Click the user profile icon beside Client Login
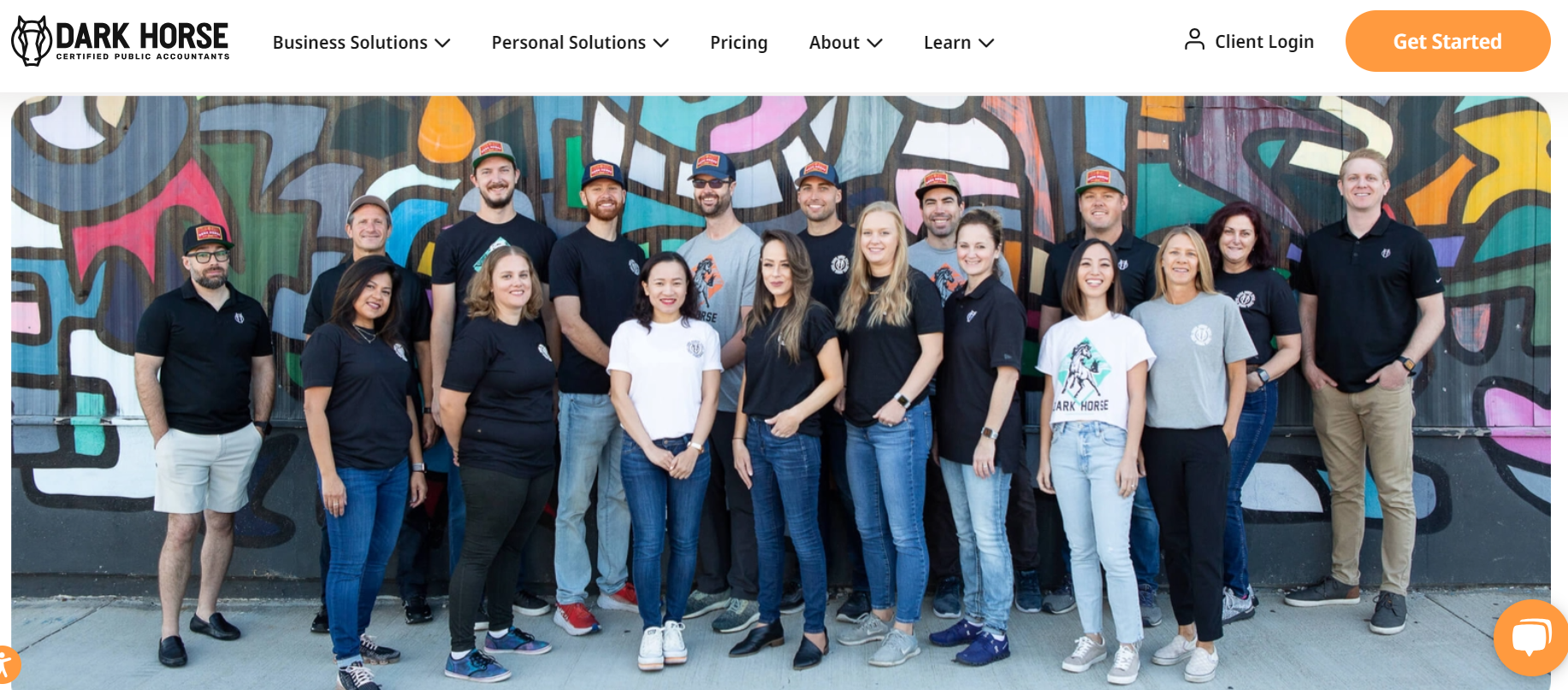 (1194, 39)
